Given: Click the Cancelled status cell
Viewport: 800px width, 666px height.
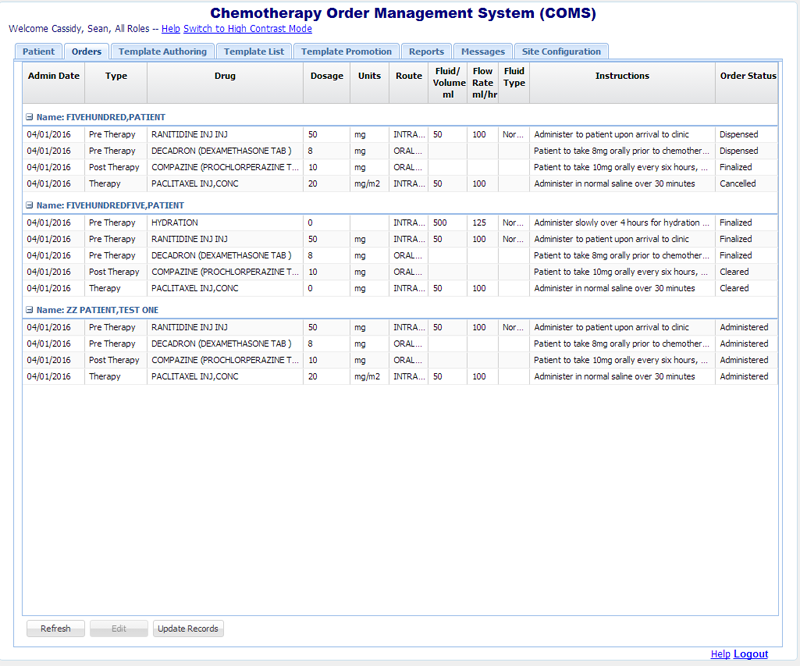Looking at the screenshot, I should (746, 184).
